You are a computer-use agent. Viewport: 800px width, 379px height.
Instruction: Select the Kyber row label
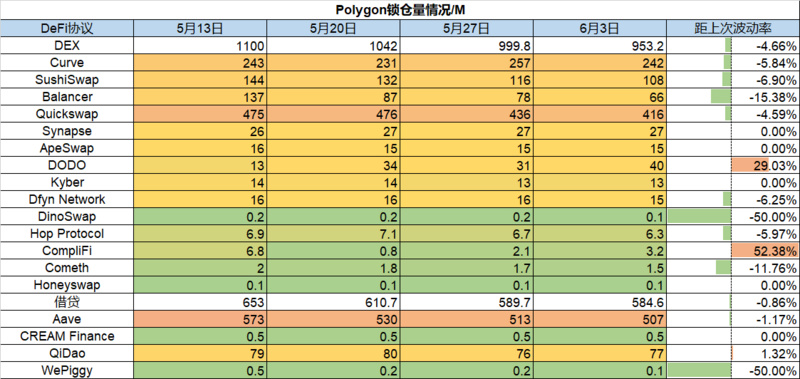click(67, 183)
